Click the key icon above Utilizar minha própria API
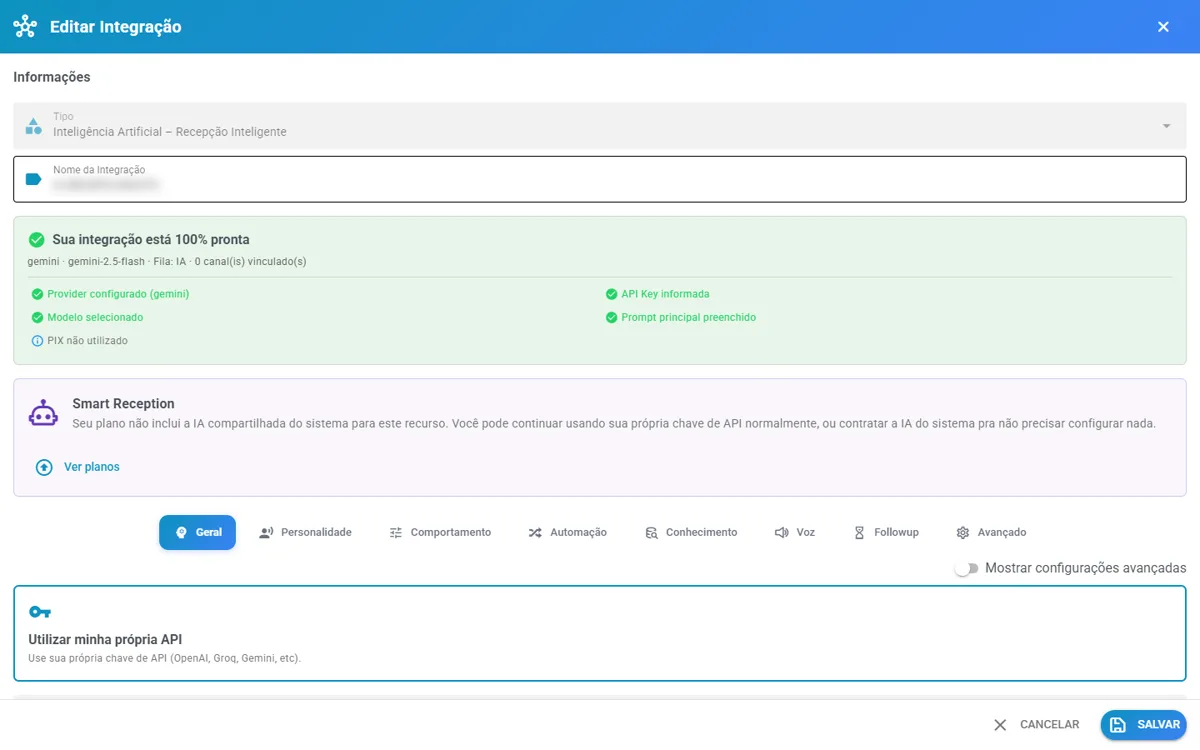 [40, 612]
